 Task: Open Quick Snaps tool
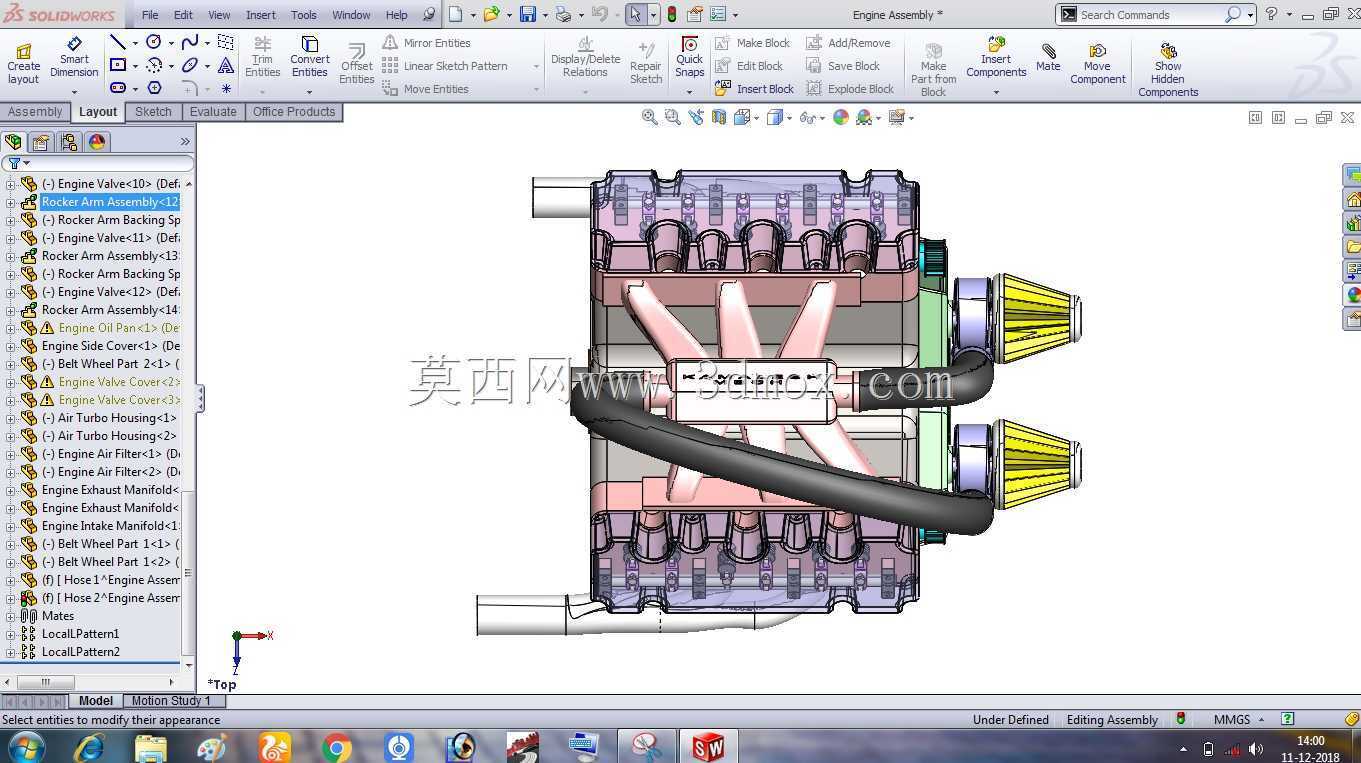pyautogui.click(x=689, y=58)
